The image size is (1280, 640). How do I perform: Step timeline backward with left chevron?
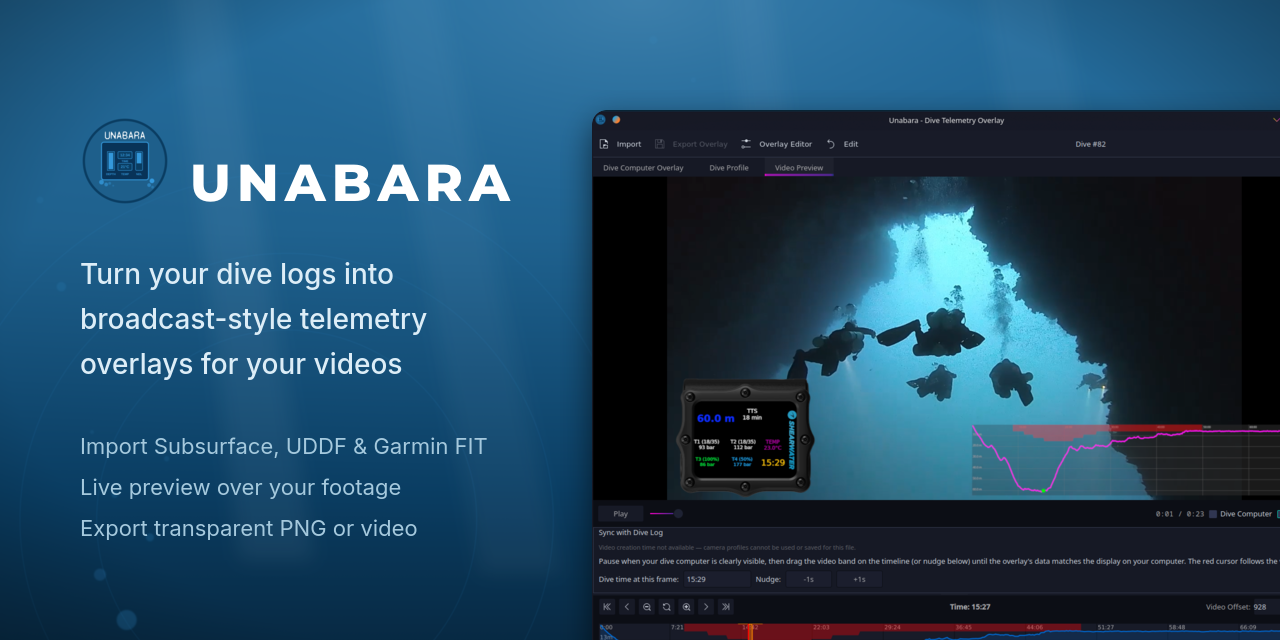pos(627,606)
